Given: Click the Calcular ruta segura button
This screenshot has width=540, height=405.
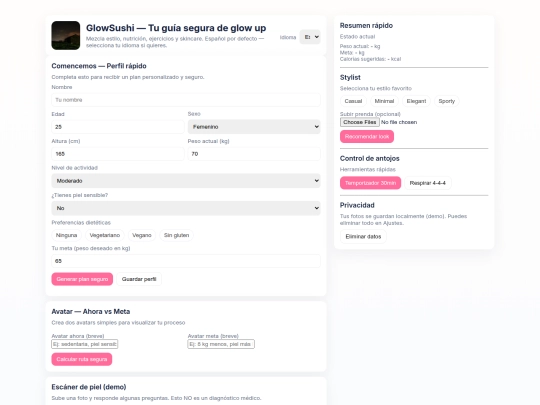Looking at the screenshot, I should (82, 359).
